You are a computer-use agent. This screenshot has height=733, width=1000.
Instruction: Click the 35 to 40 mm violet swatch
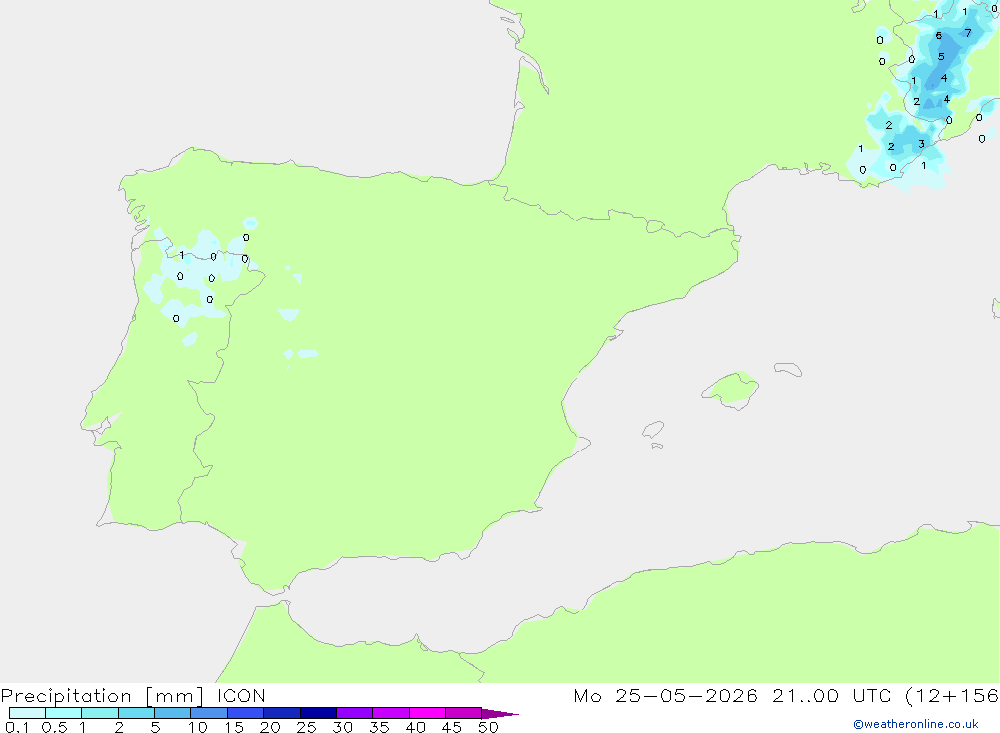(391, 713)
